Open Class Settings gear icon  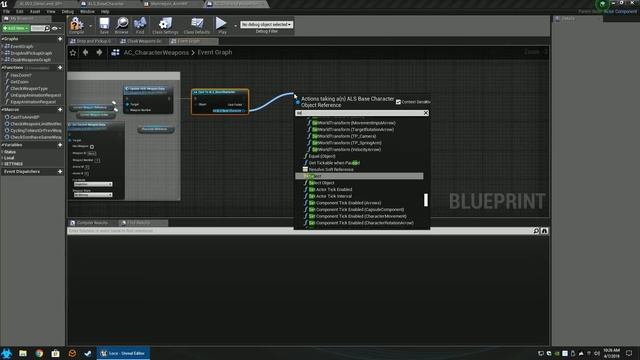tap(165, 23)
